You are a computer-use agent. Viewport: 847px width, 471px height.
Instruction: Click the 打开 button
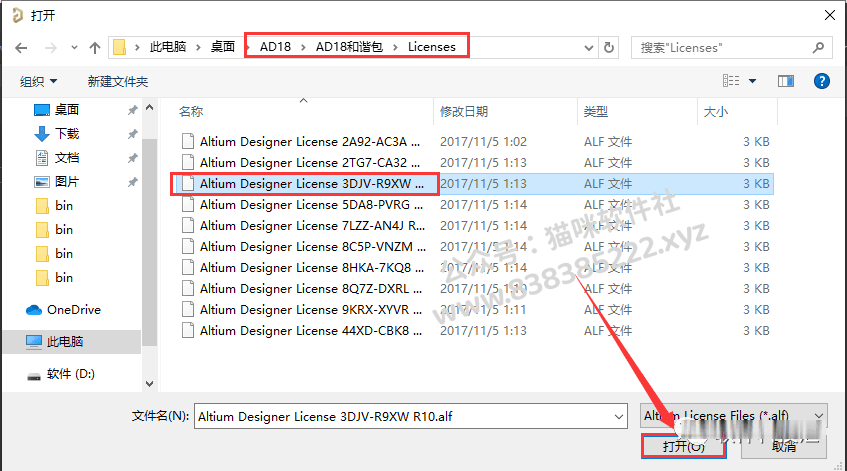(x=683, y=446)
